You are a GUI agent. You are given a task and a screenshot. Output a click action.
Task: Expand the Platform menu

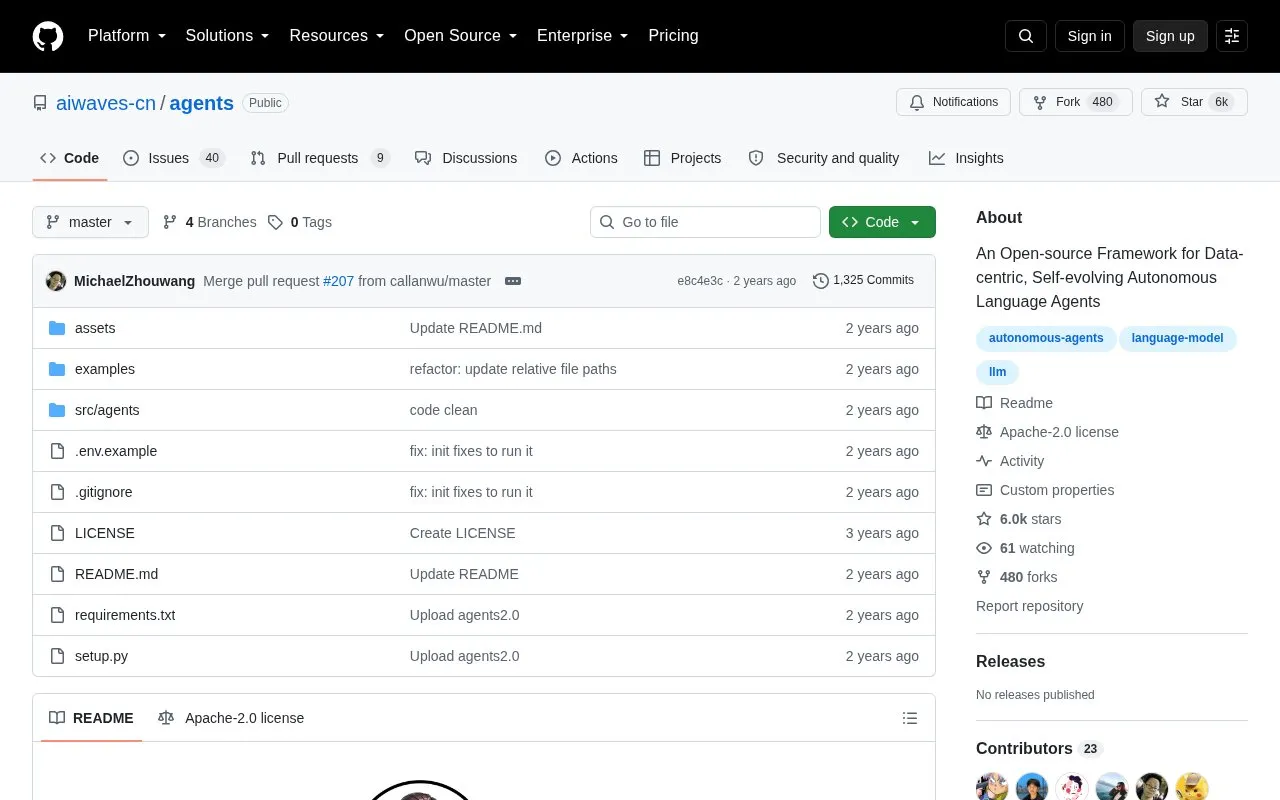pyautogui.click(x=127, y=36)
